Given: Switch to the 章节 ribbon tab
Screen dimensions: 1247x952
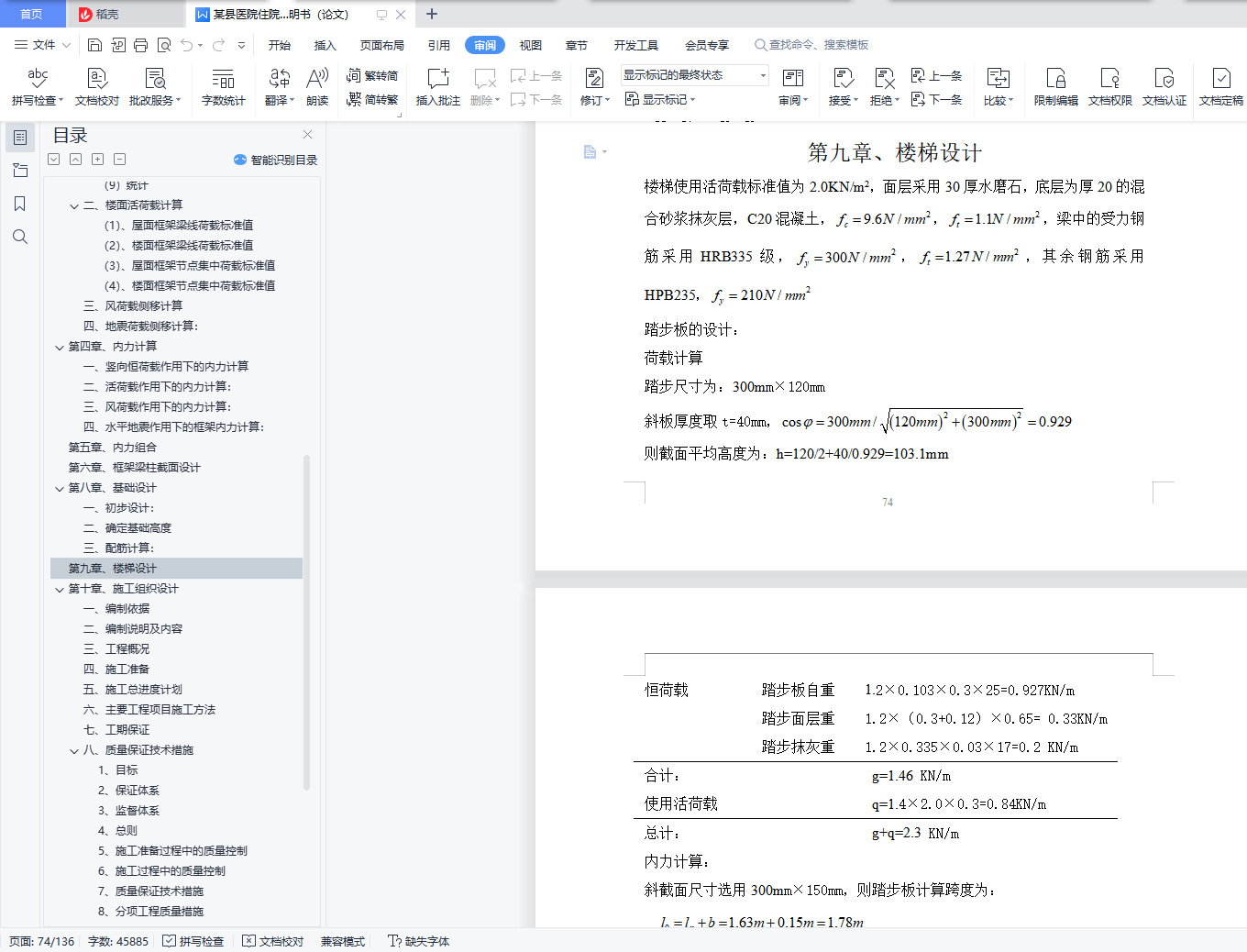Looking at the screenshot, I should [x=577, y=45].
